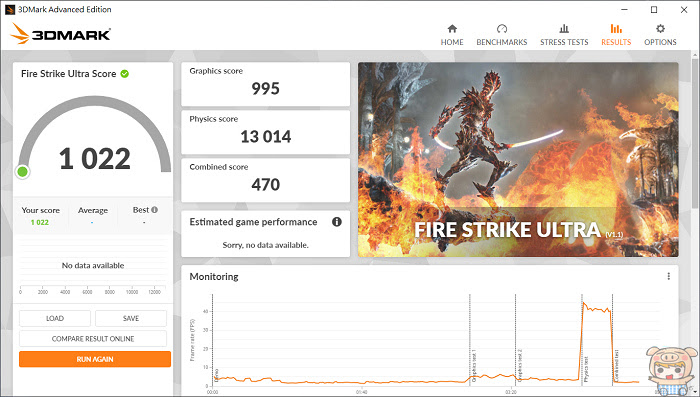Click the Combined test marker line
Screen dimensions: 700x397
612,339
